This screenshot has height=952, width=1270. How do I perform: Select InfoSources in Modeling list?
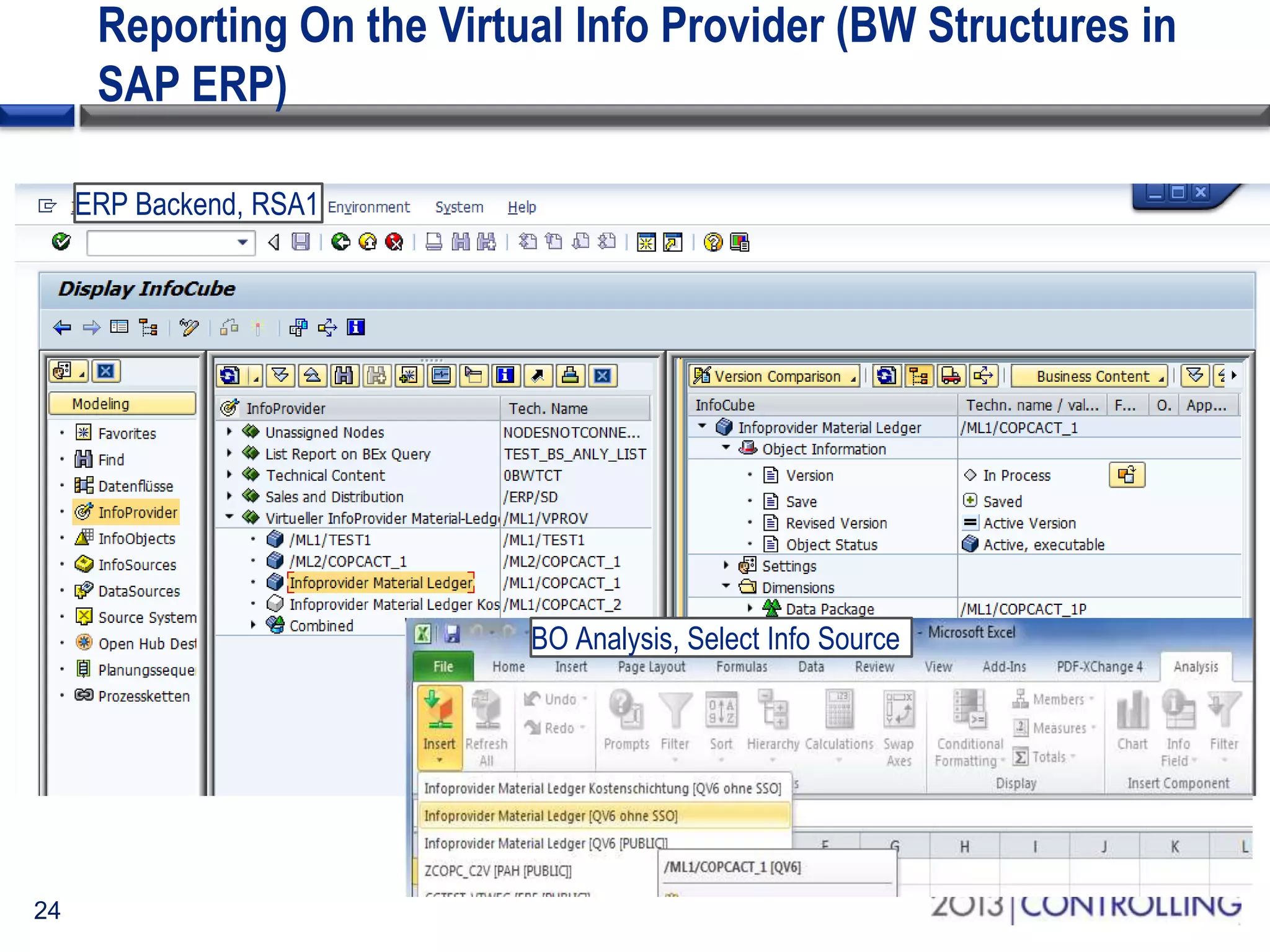[x=137, y=565]
